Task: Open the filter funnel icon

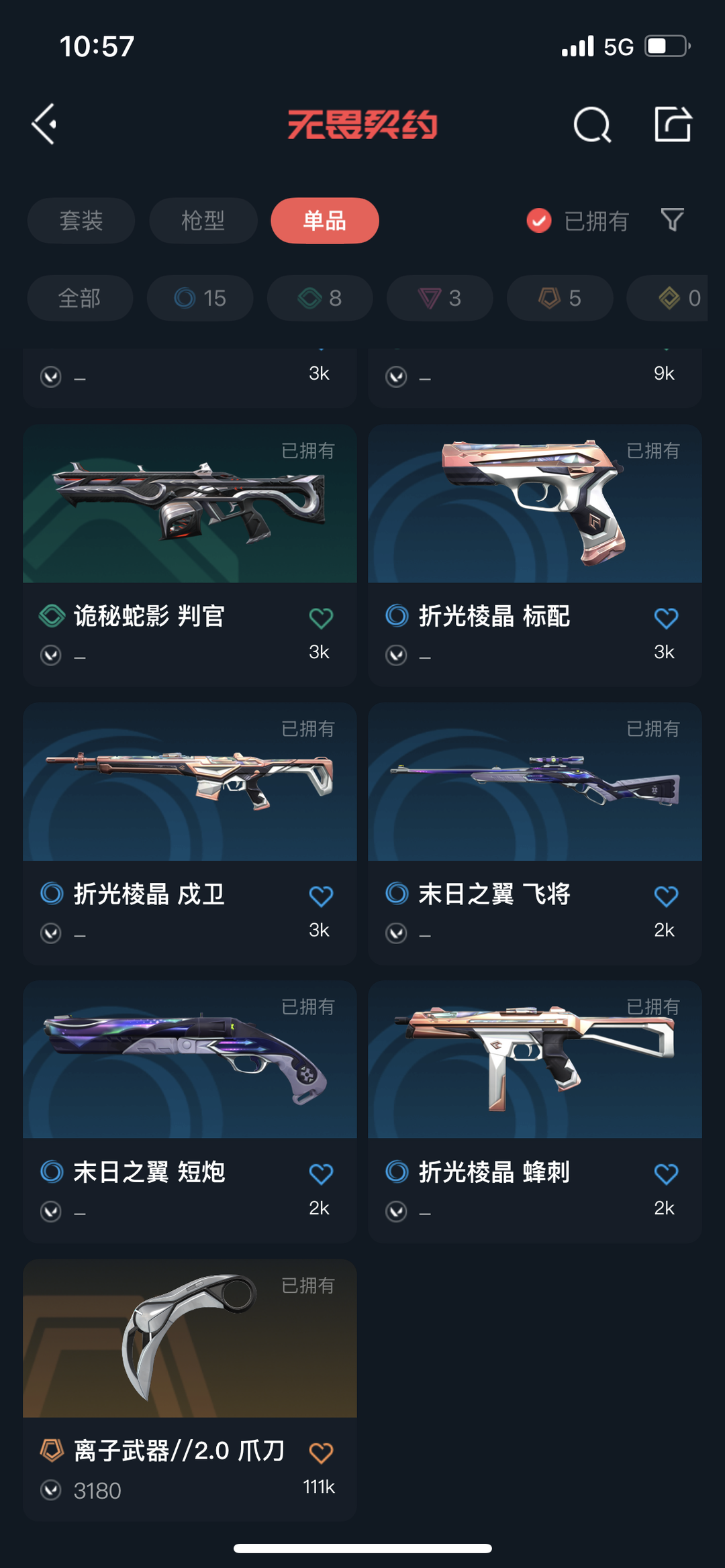Action: coord(672,220)
